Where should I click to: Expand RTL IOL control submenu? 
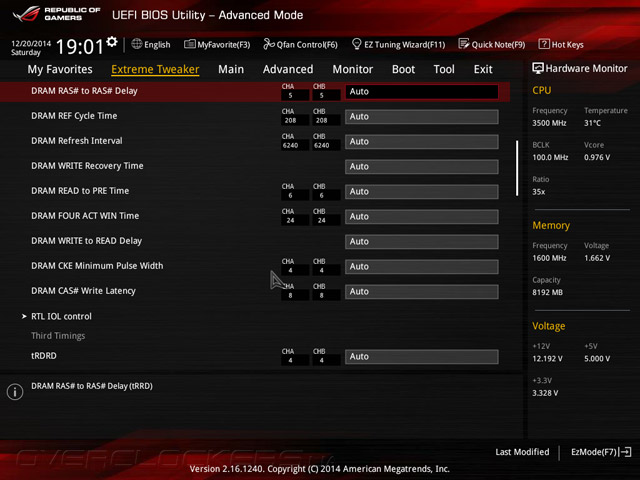tap(61, 316)
